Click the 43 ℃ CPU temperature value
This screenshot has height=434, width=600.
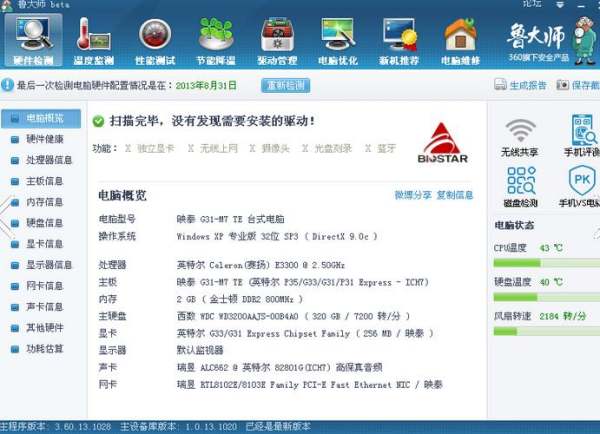551,248
